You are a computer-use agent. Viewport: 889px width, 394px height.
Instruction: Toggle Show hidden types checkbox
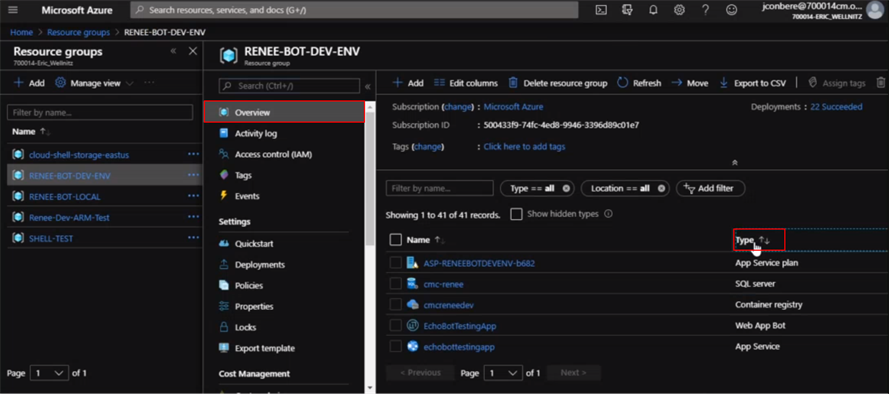516,214
